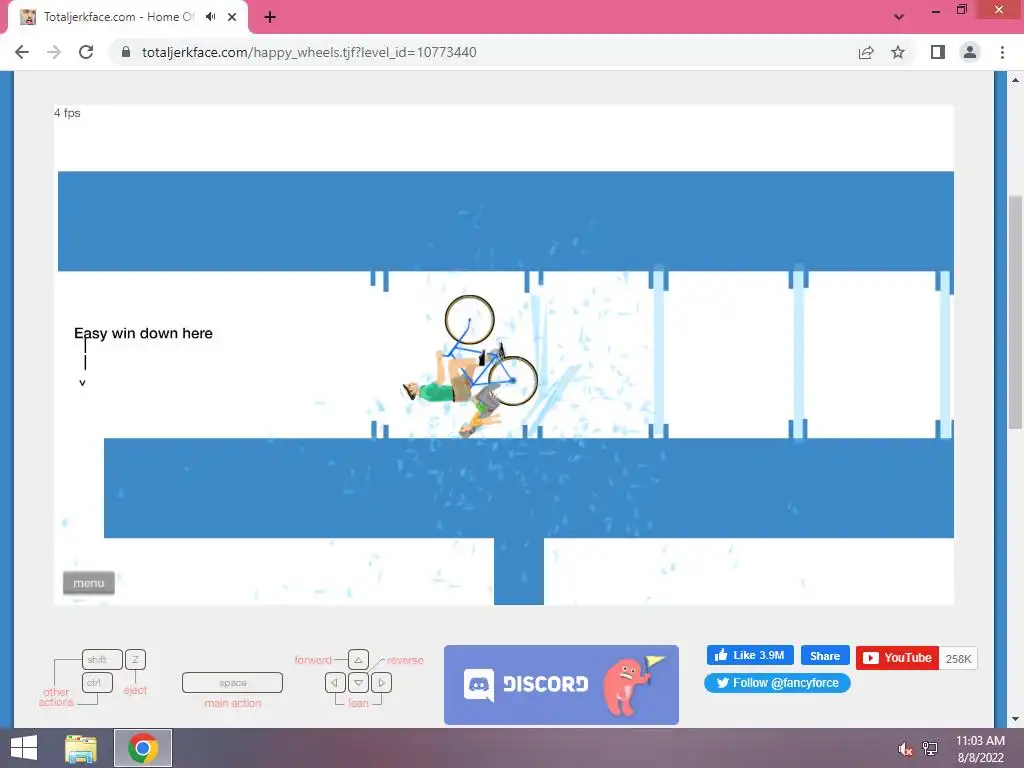Viewport: 1024px width, 768px height.
Task: Click the left arrow lean key
Action: [335, 683]
